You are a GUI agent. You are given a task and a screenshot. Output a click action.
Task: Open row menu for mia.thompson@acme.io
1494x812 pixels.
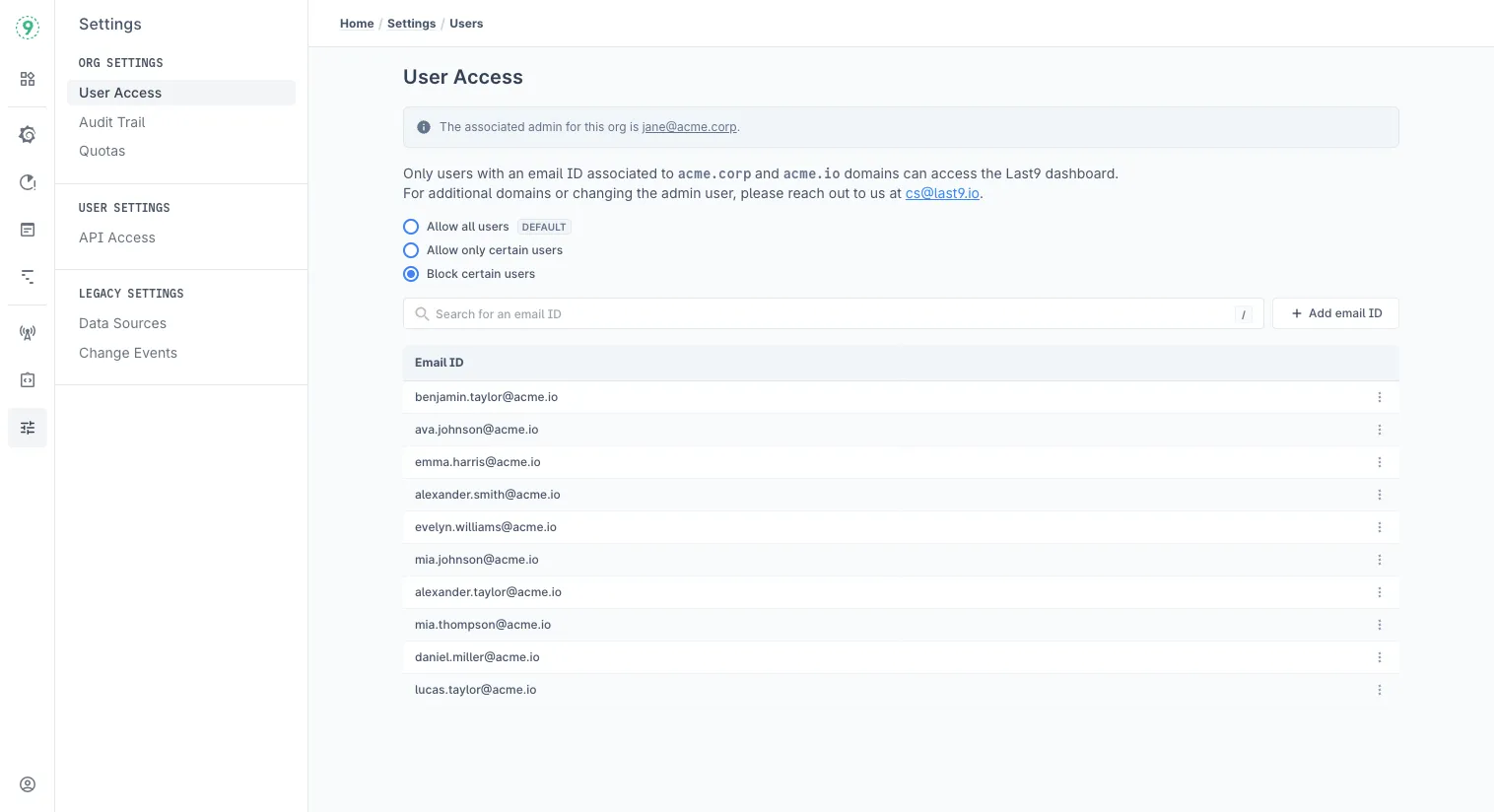[x=1380, y=625]
